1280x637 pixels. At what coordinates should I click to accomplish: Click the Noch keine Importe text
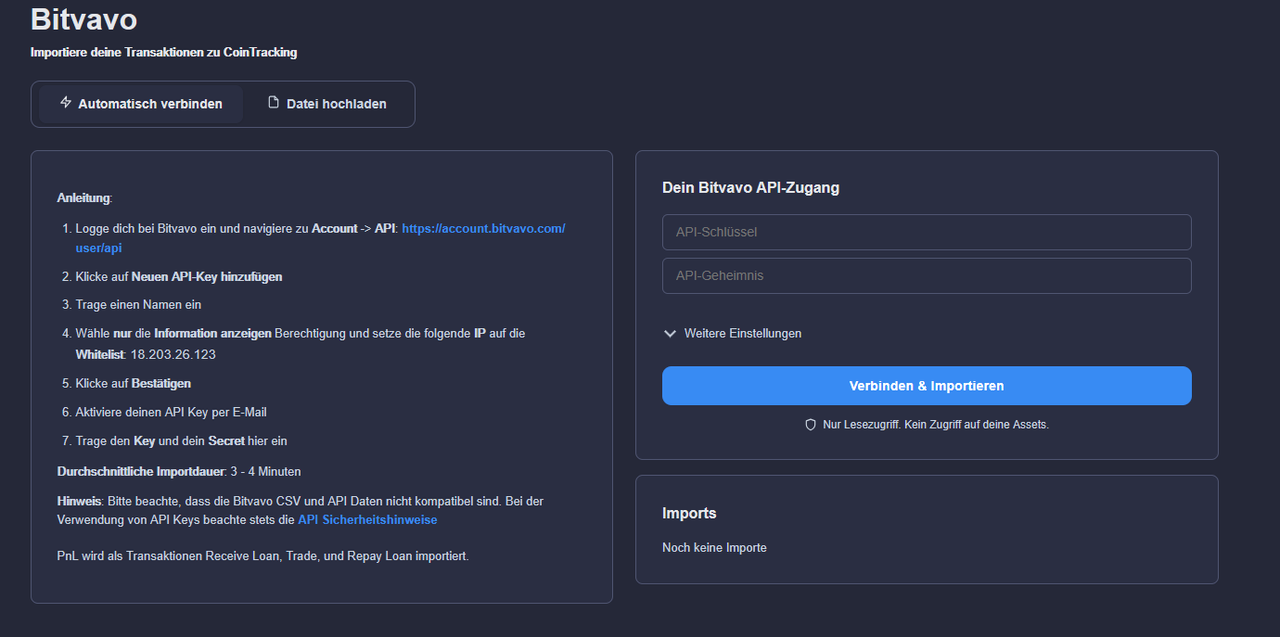[x=714, y=548]
